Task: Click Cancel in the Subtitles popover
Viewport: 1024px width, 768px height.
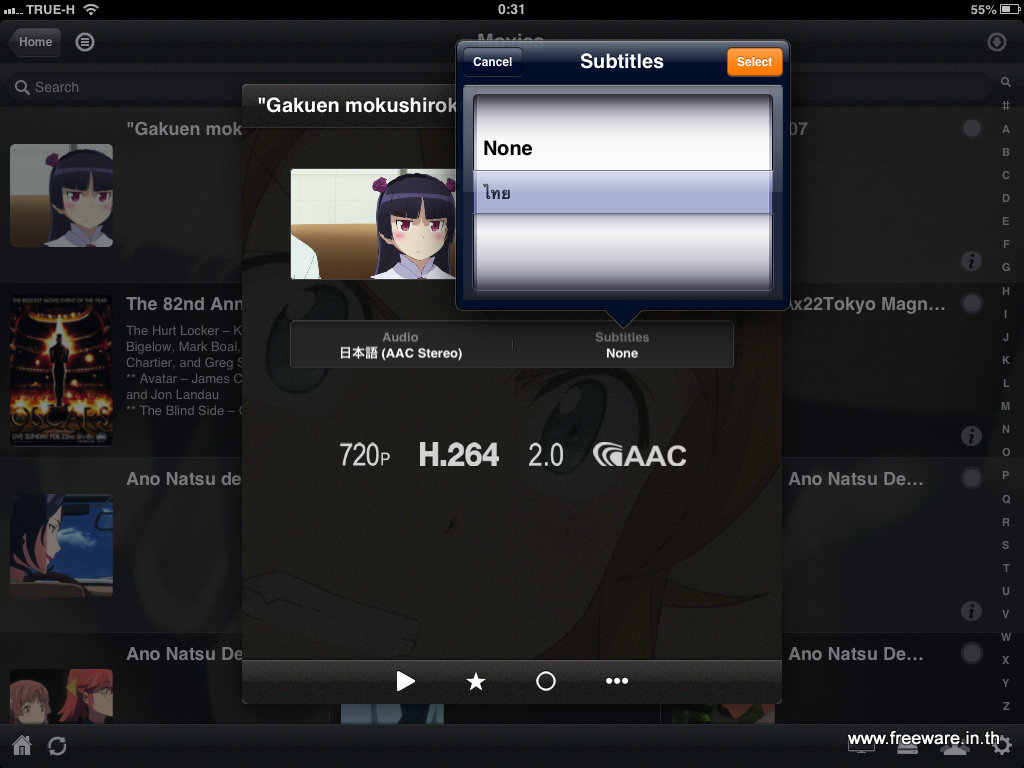Action: click(x=492, y=62)
